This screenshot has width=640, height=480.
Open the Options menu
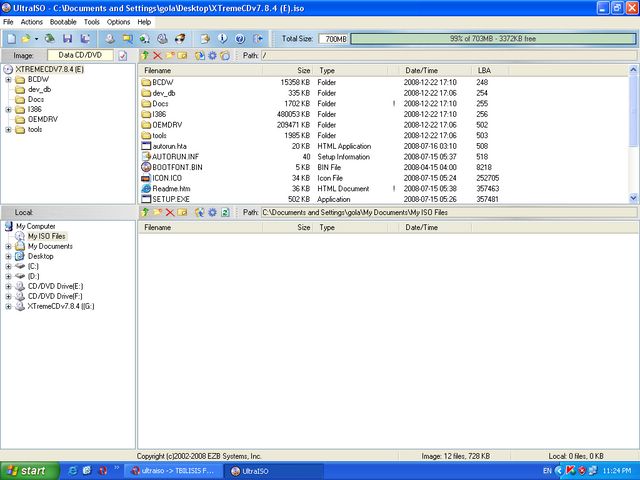click(118, 22)
